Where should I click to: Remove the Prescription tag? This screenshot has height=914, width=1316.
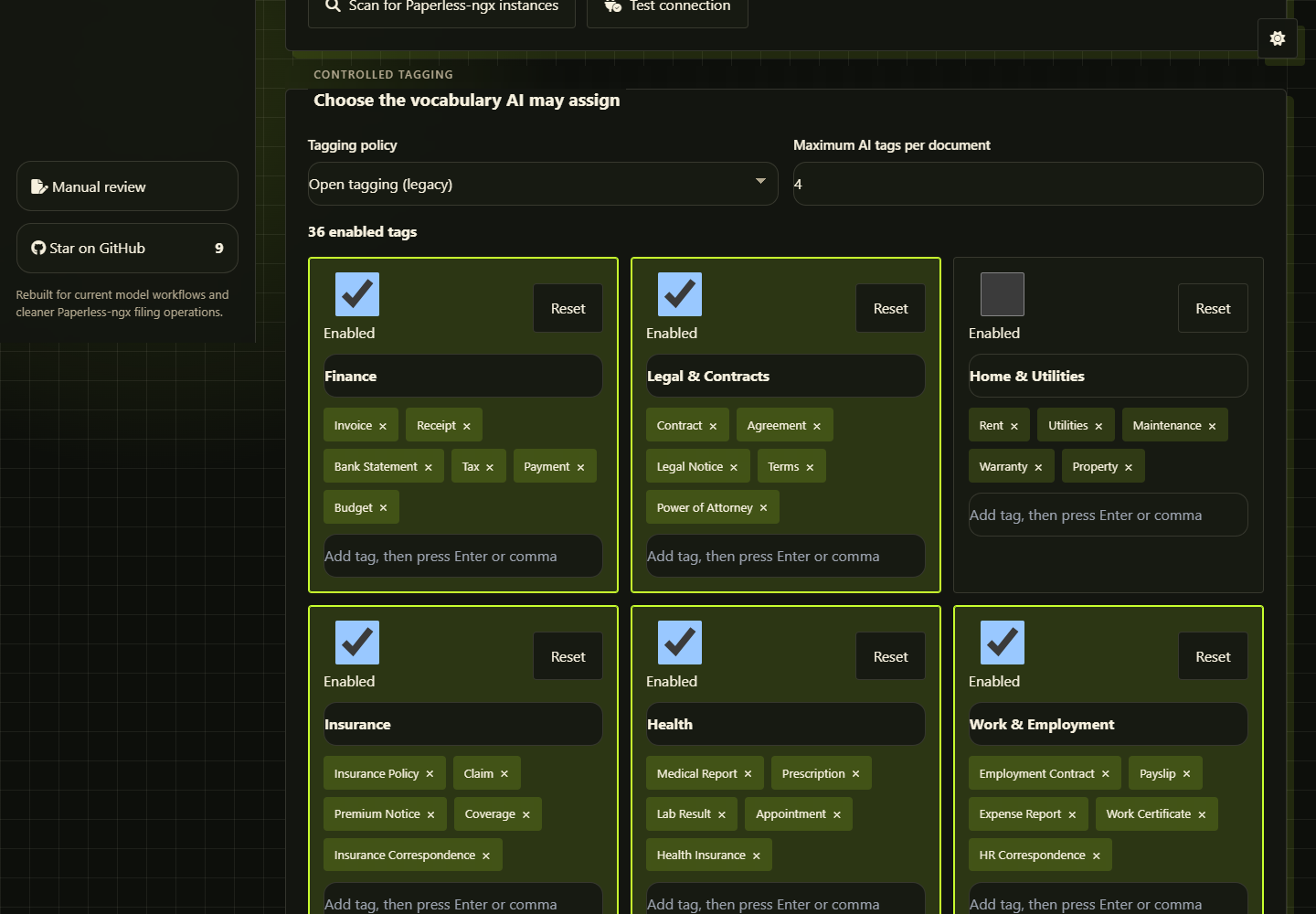pyautogui.click(x=856, y=774)
